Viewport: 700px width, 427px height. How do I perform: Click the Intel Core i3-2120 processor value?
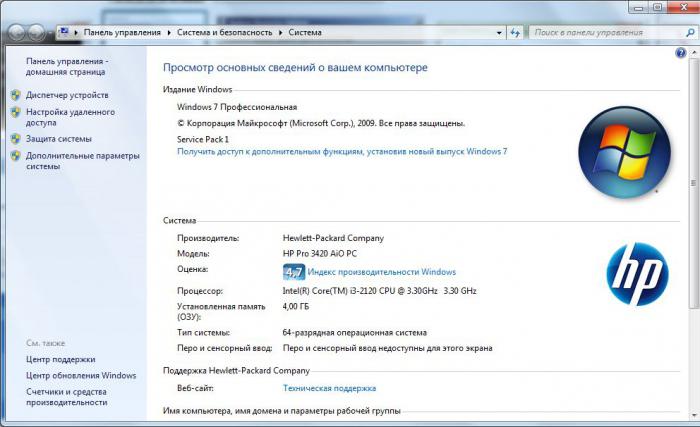coord(379,291)
